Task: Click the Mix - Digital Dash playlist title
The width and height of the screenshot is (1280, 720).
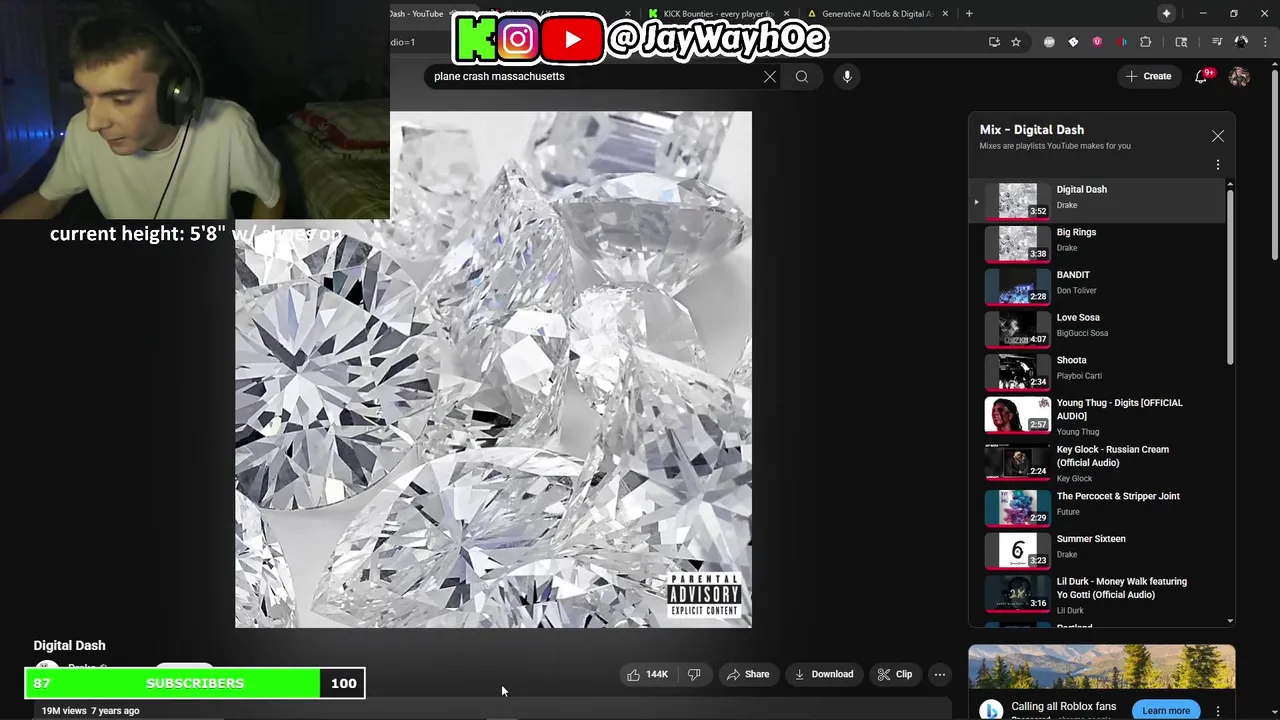Action: click(x=1031, y=130)
